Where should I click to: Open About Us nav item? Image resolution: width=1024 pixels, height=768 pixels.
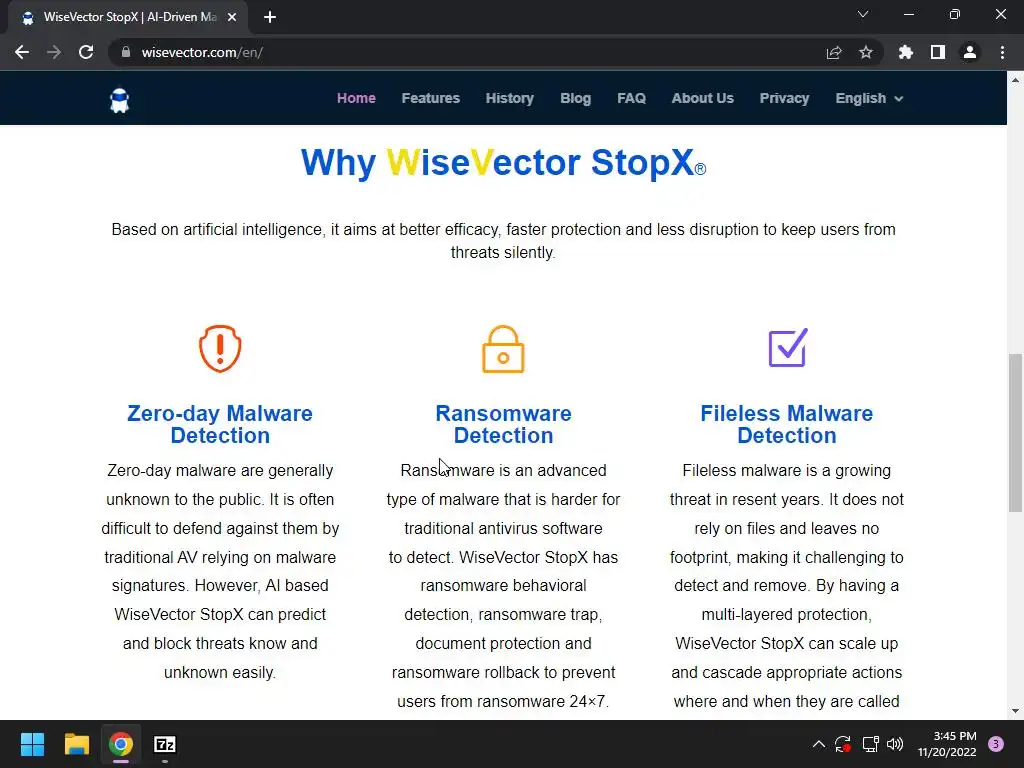click(x=703, y=98)
